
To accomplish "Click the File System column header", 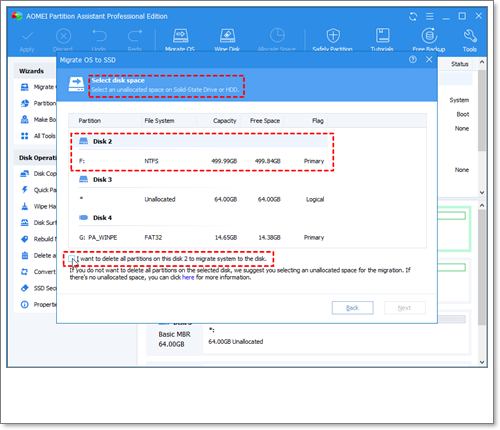I will tap(159, 121).
